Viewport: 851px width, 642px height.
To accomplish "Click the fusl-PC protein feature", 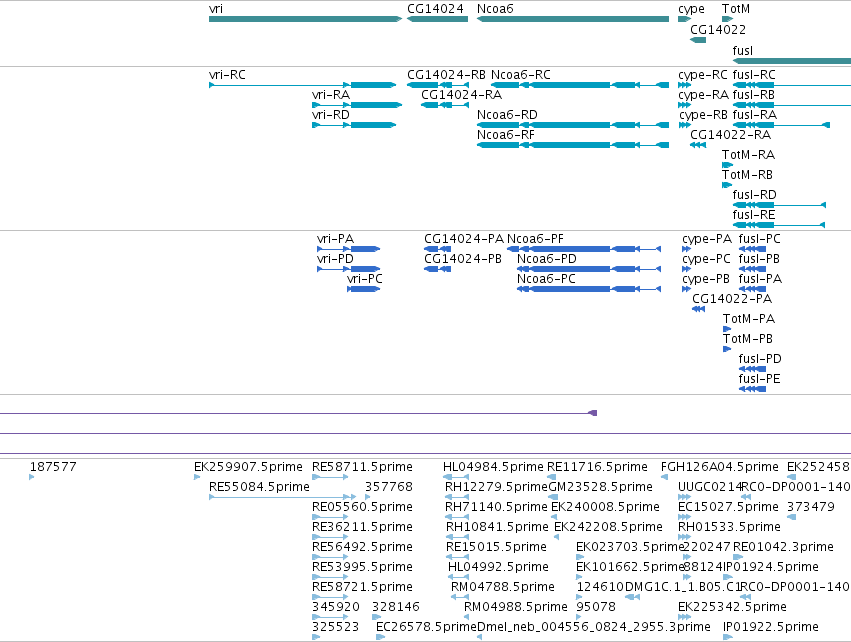I will (x=752, y=249).
